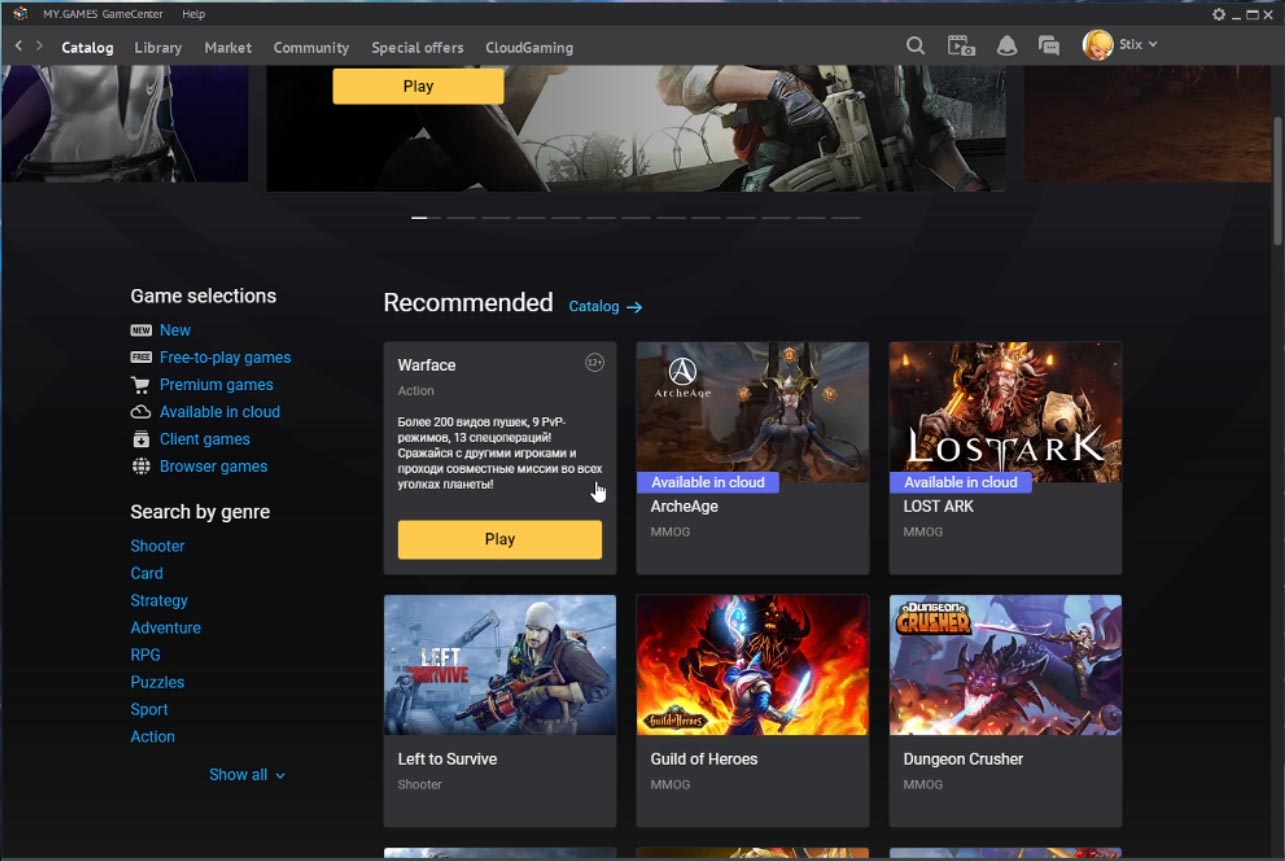Click Play on the Warface card
Screen dimensions: 1285x861
point(500,539)
